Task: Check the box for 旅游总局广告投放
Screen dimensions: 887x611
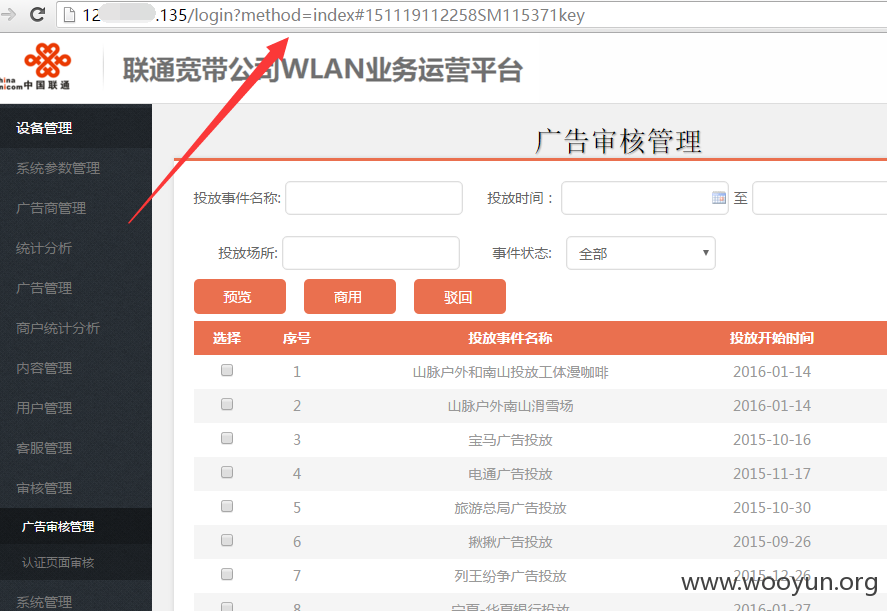Action: click(227, 506)
